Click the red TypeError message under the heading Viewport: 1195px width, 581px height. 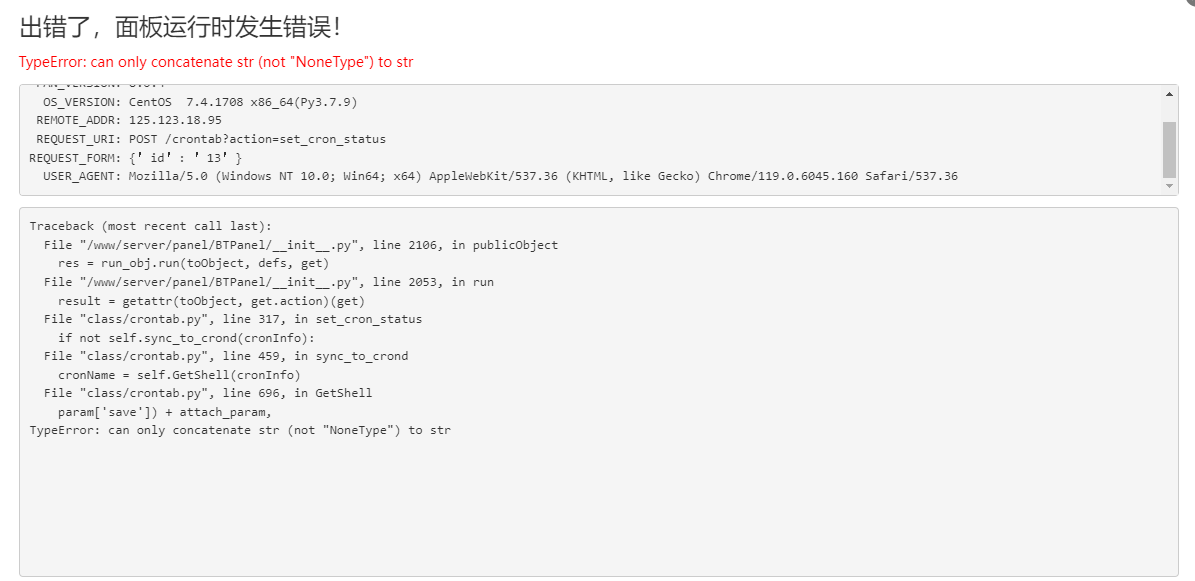[216, 62]
